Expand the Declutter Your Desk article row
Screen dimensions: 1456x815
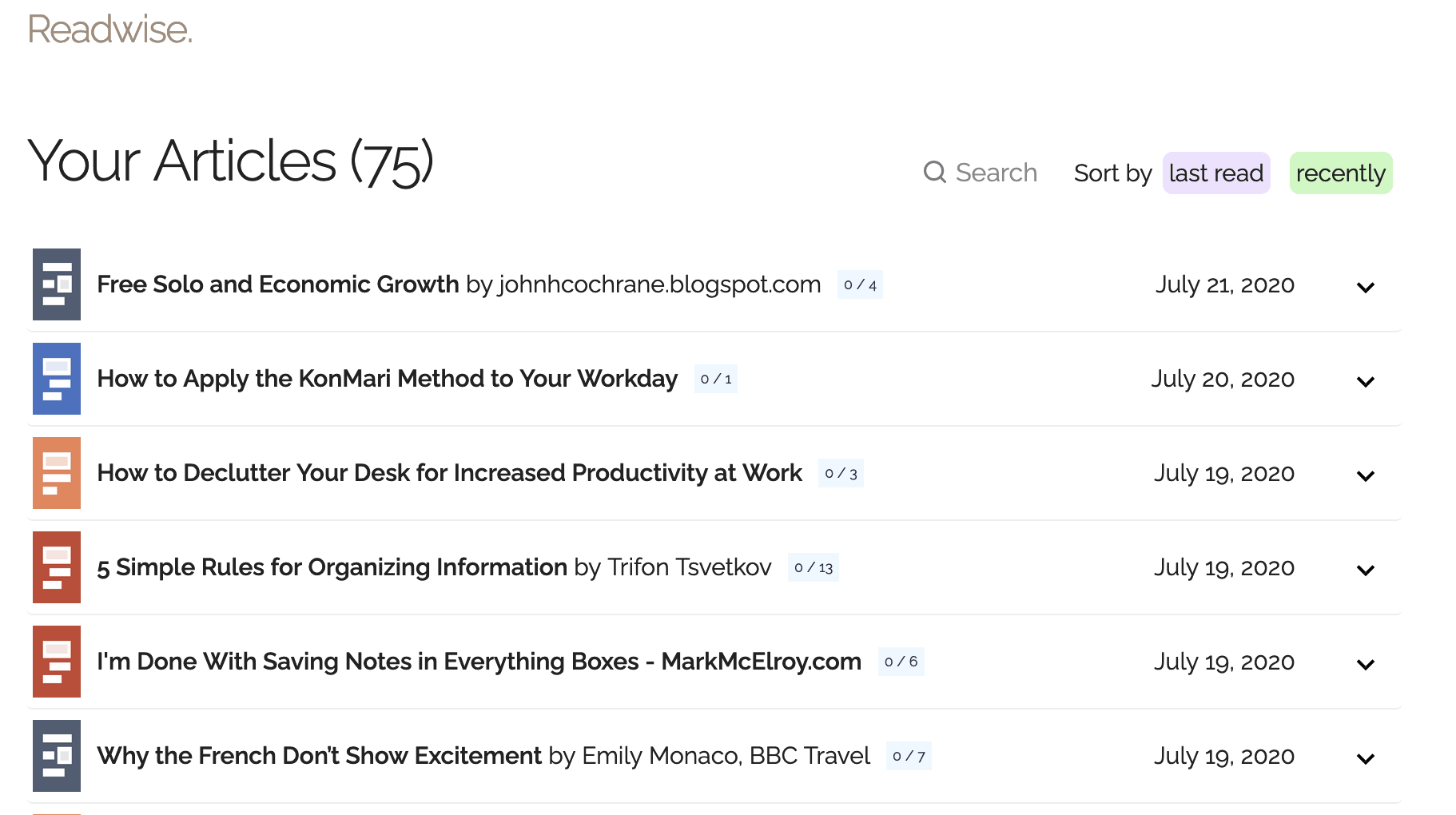click(1365, 475)
